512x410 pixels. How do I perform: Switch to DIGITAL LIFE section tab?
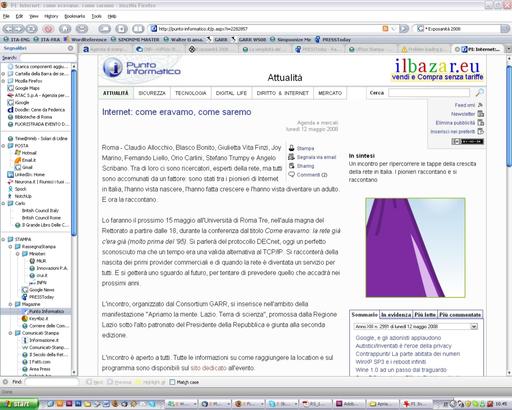[231, 93]
